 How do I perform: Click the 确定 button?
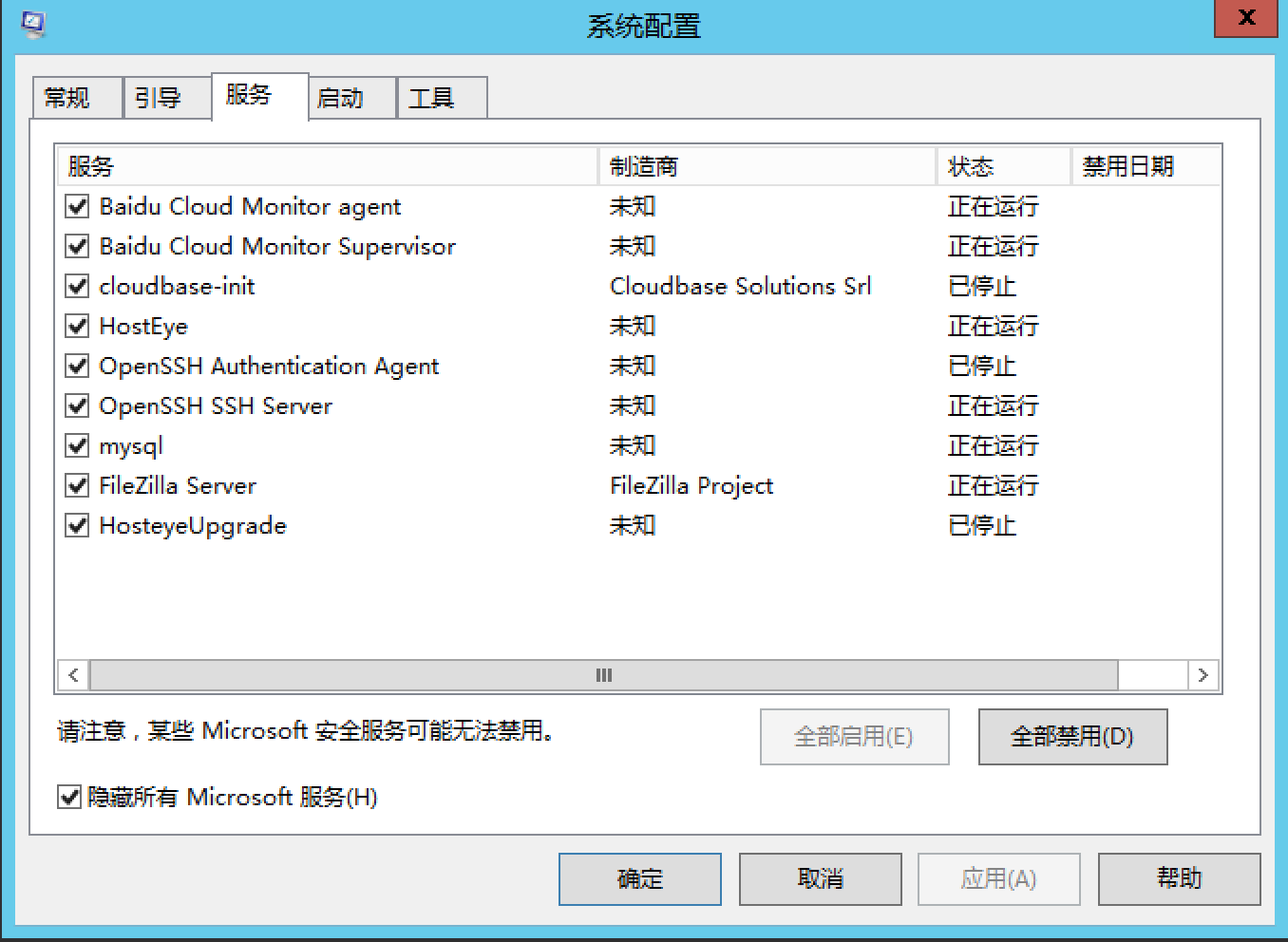640,878
